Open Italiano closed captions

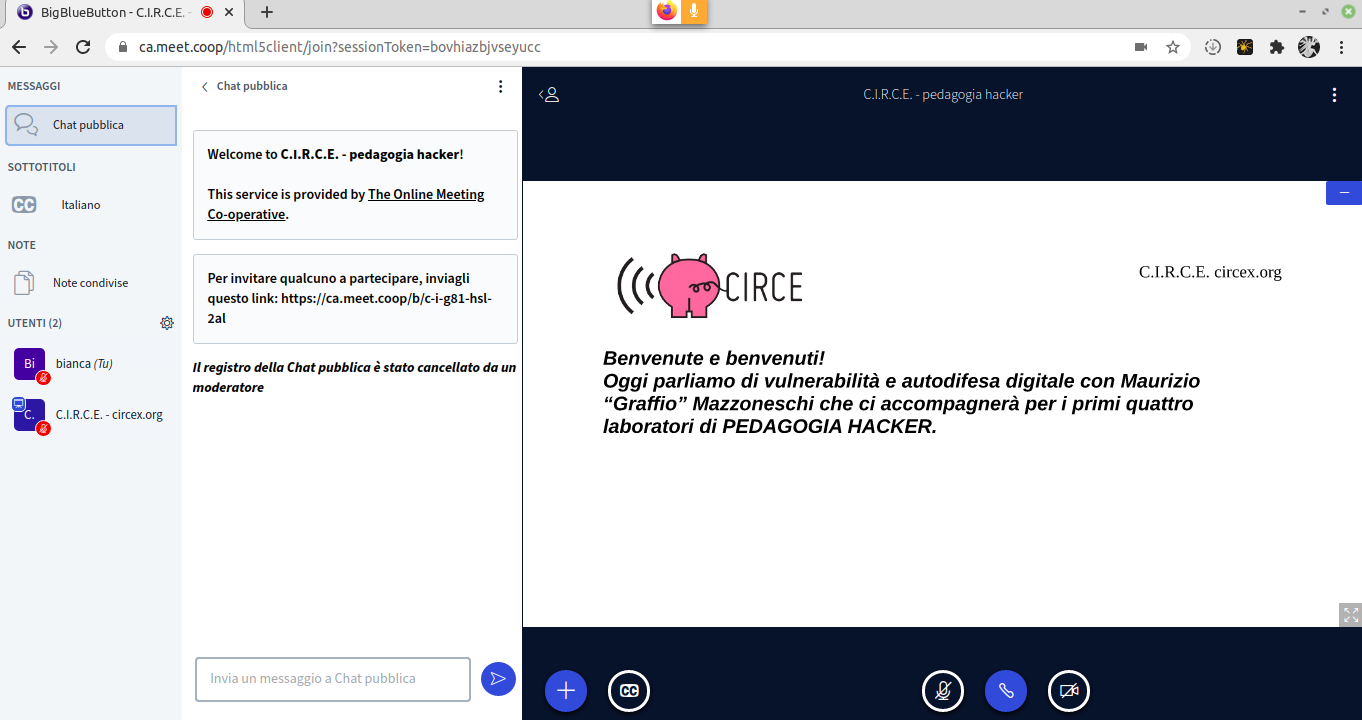click(91, 205)
